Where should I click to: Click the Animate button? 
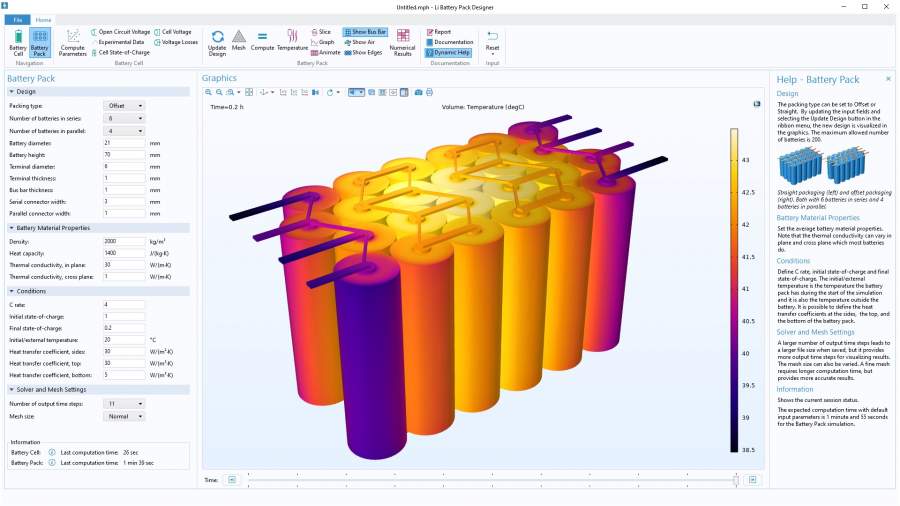(x=326, y=52)
